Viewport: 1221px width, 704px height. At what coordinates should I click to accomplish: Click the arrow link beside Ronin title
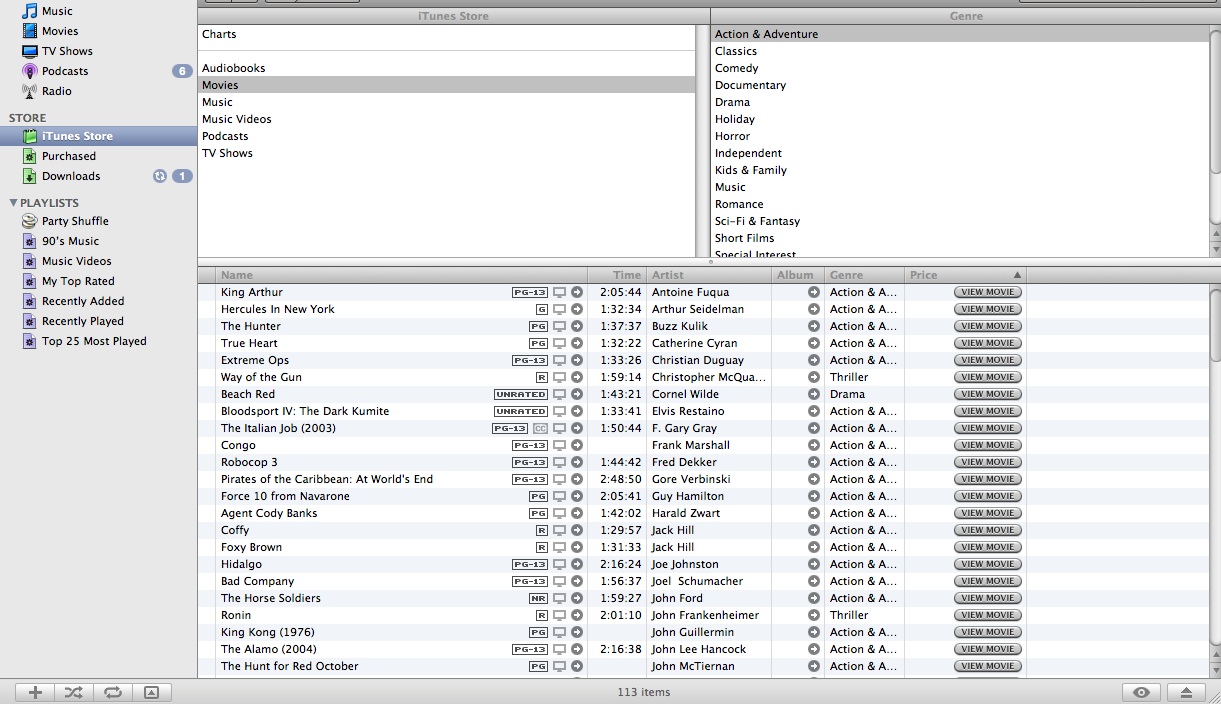[577, 615]
